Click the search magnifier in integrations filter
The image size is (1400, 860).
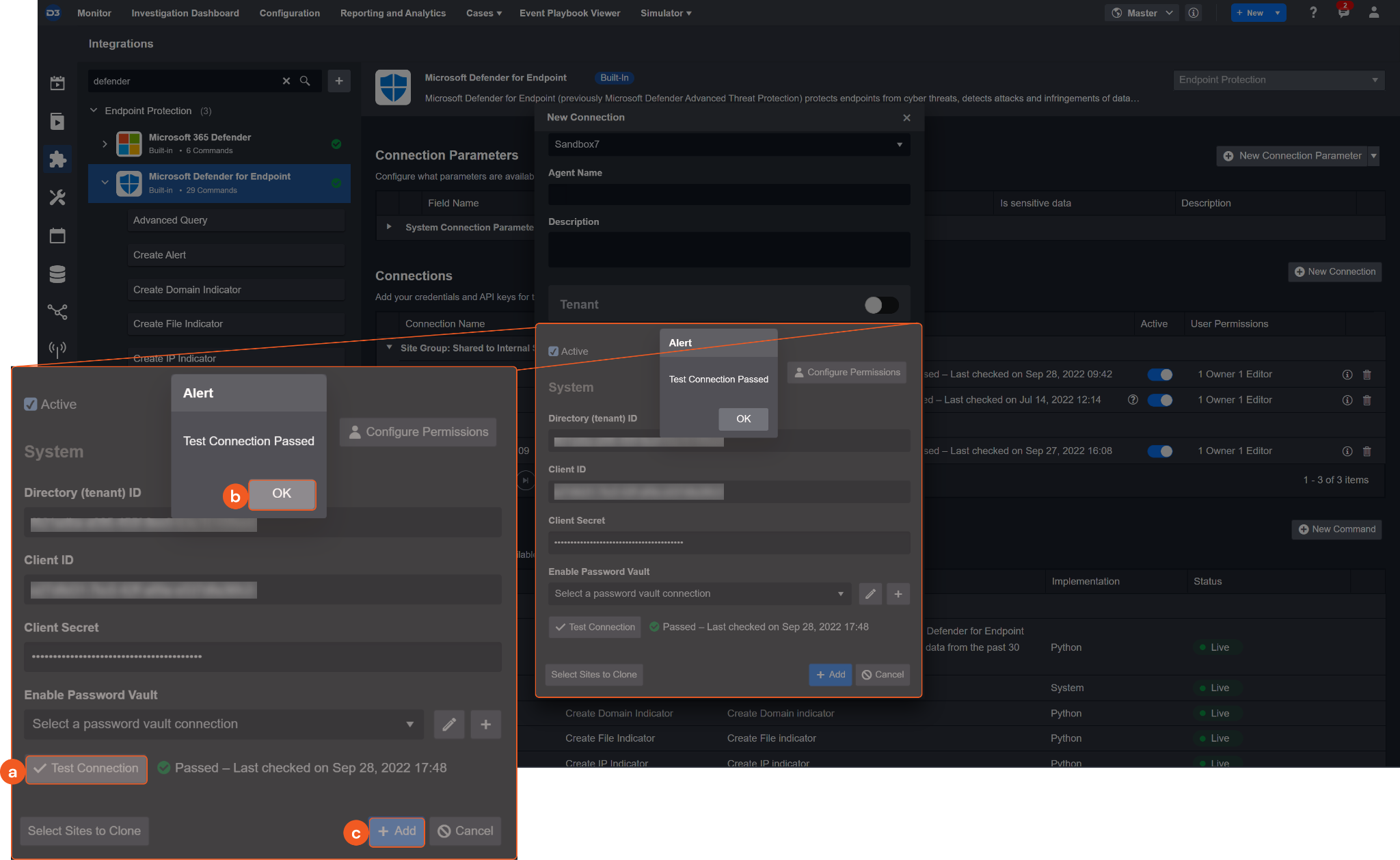coord(305,81)
